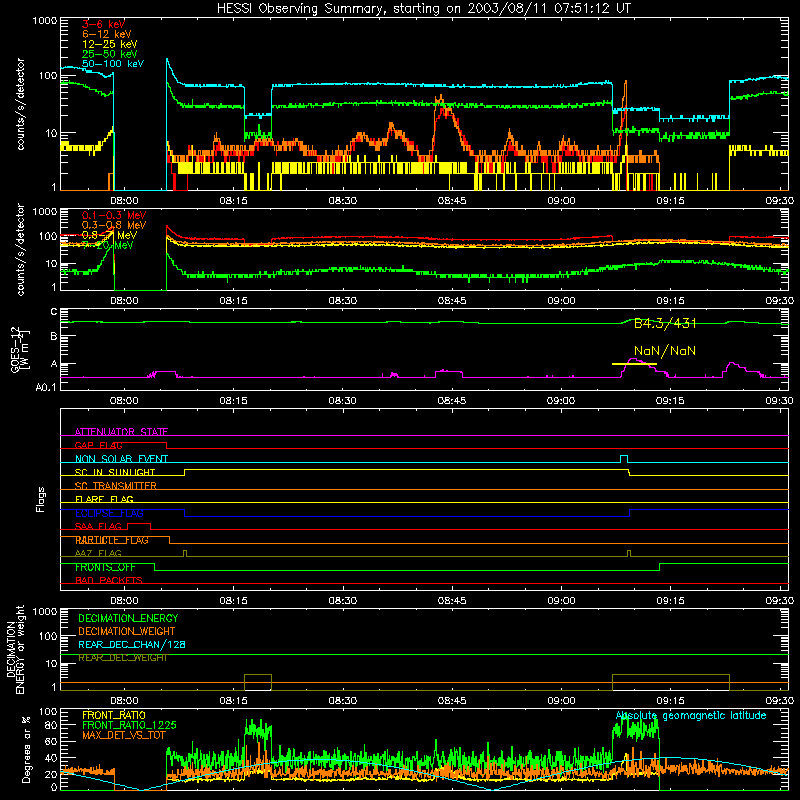Select the 3-6 keV legend label
This screenshot has width=800, height=800.
point(103,24)
